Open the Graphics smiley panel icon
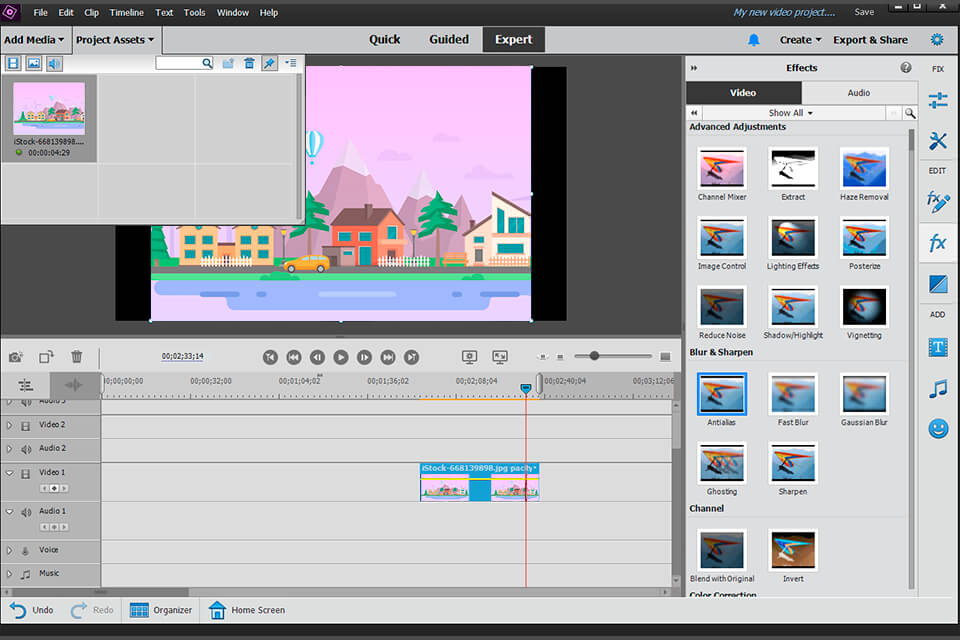 (938, 428)
